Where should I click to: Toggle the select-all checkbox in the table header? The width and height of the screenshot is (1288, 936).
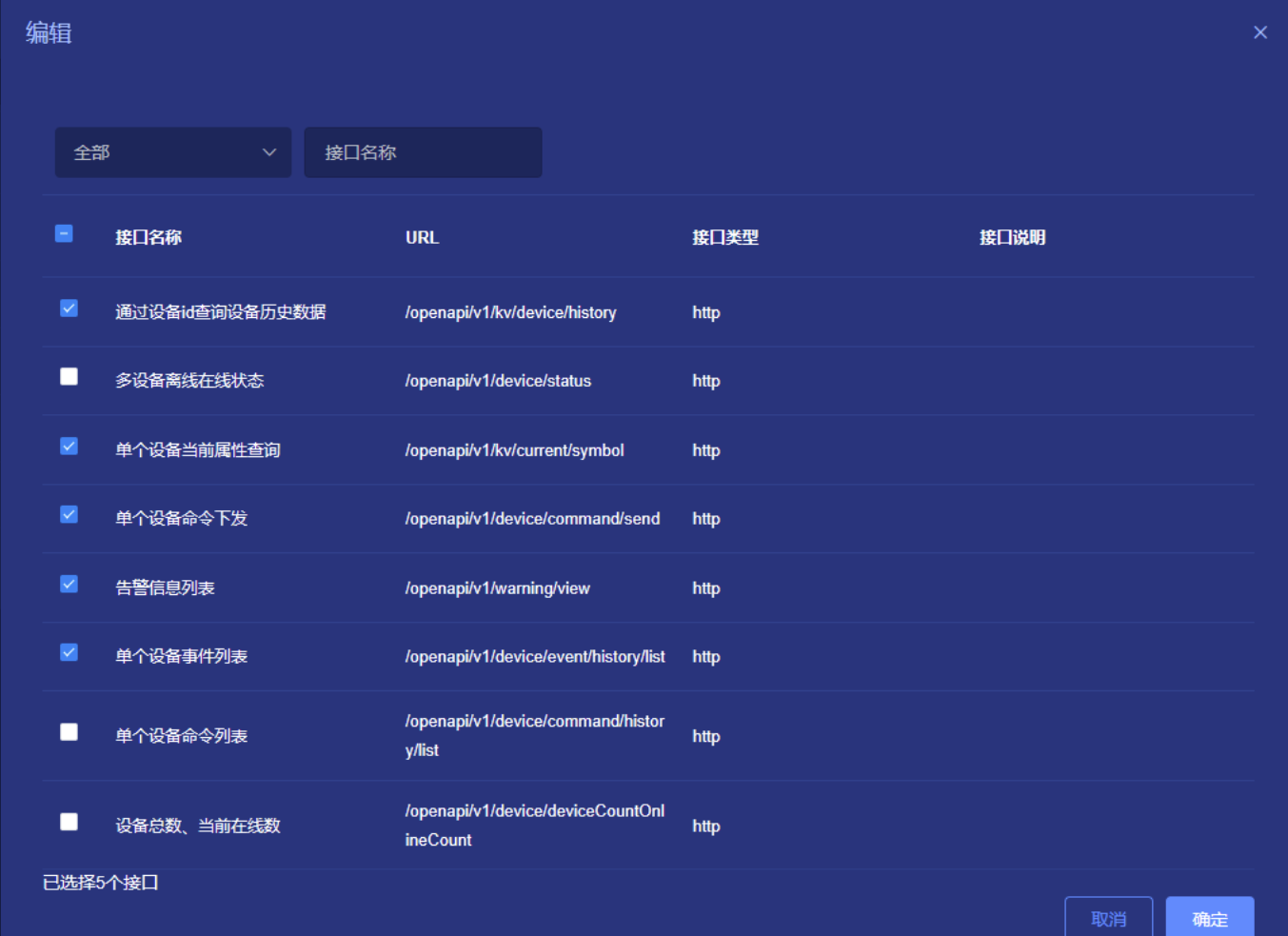(64, 233)
